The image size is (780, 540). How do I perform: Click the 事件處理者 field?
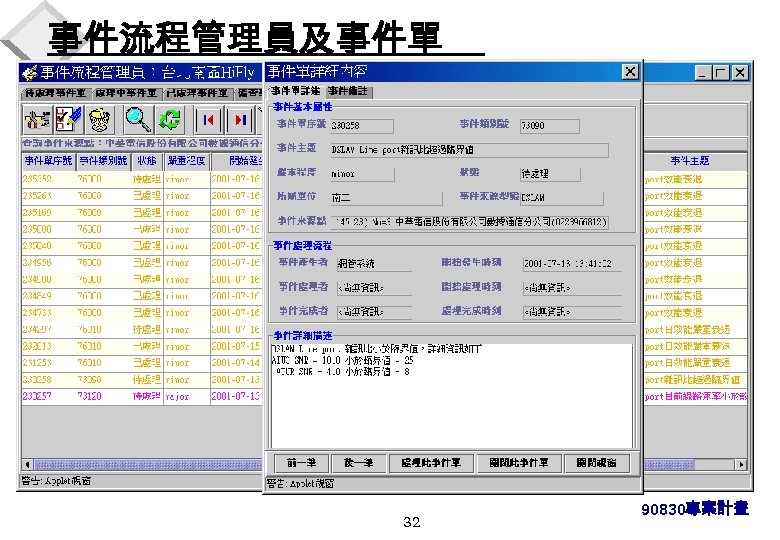[x=374, y=288]
